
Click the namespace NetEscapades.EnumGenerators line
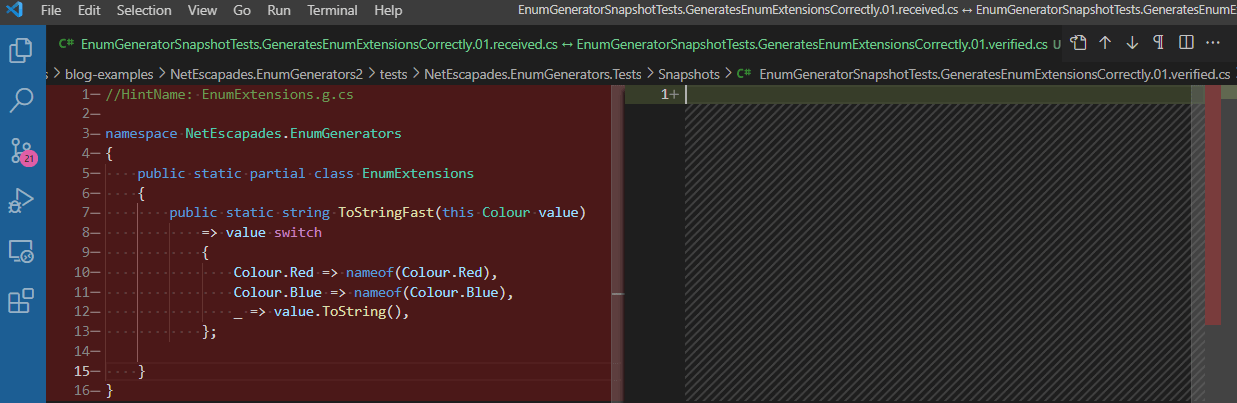[253, 133]
